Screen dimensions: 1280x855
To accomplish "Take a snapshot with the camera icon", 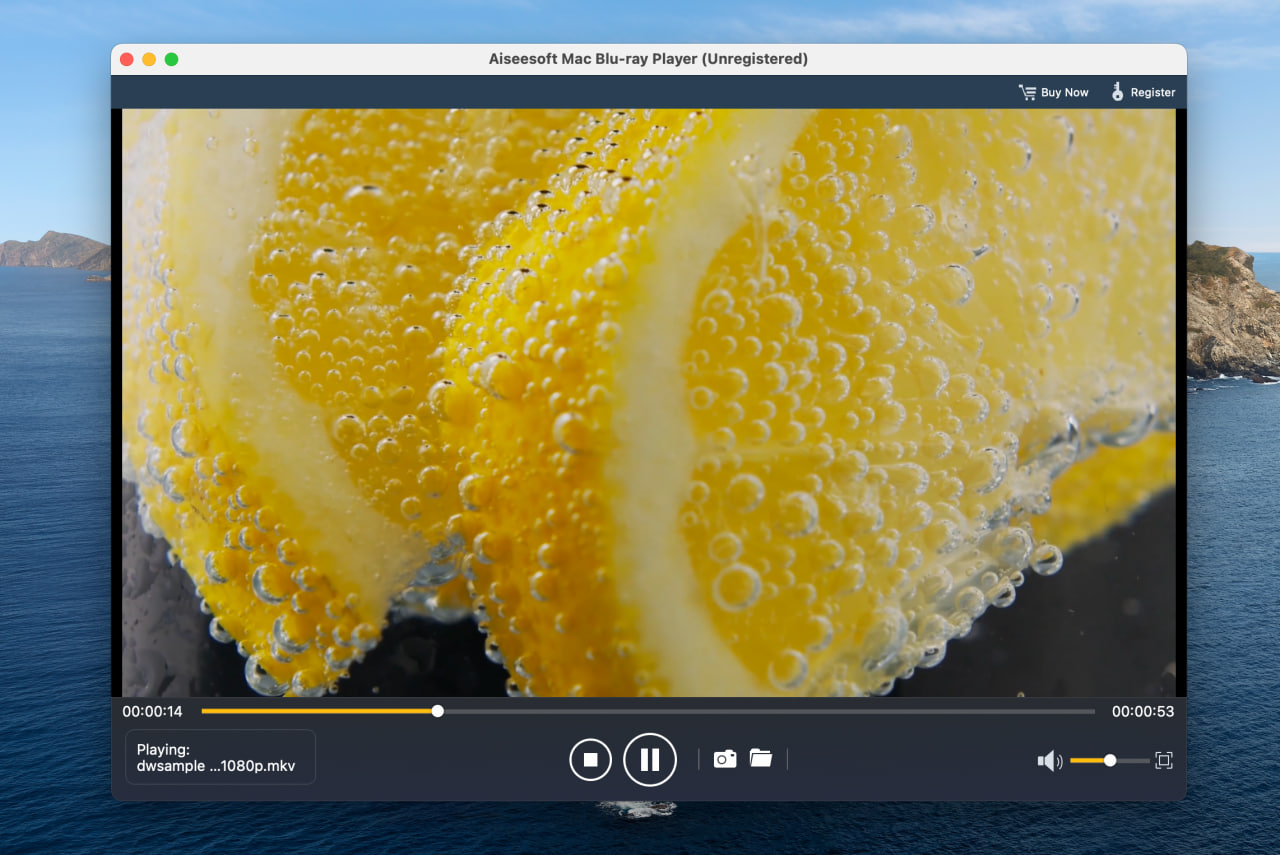I will pos(723,759).
